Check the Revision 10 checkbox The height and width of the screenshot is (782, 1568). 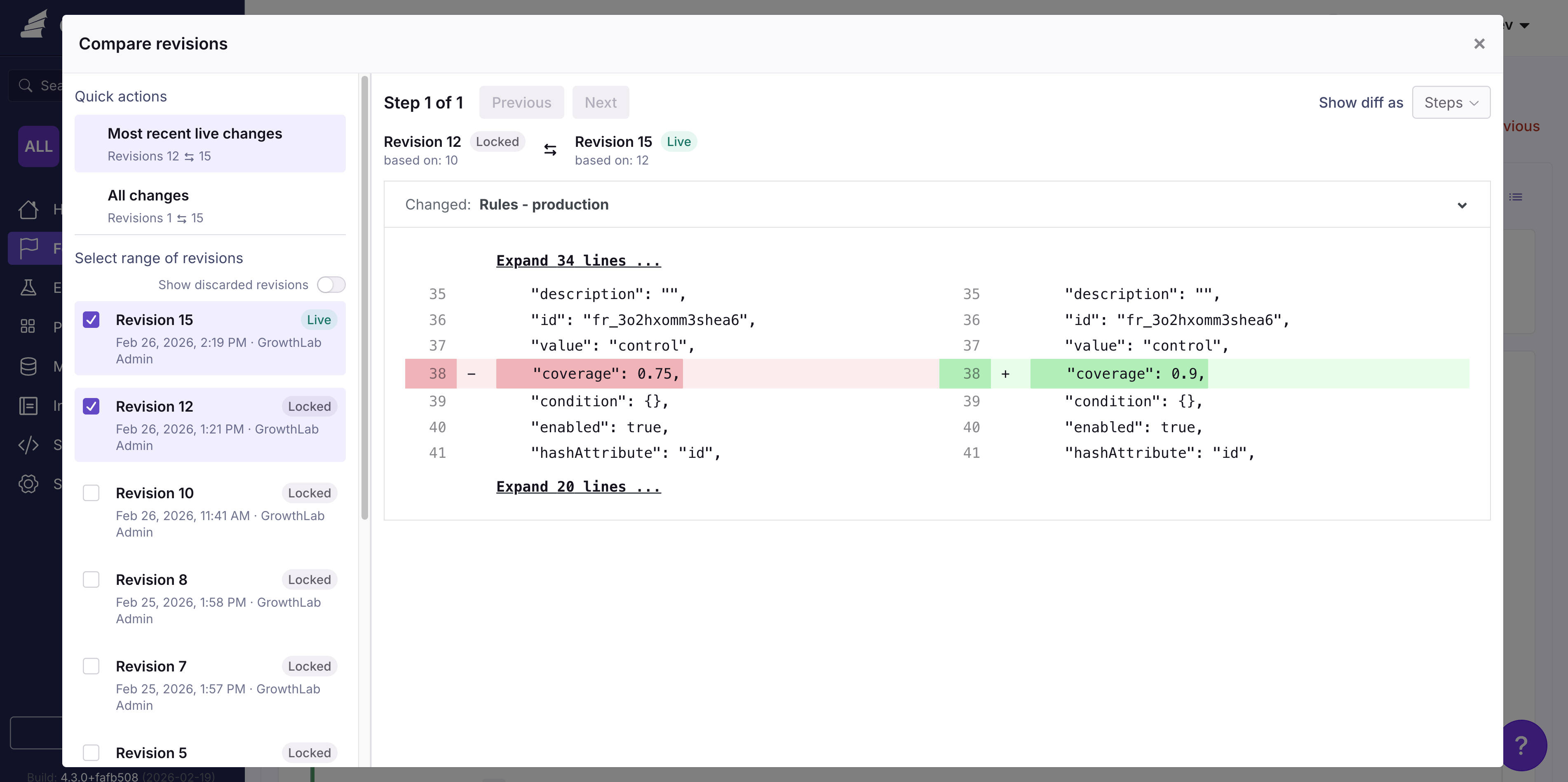coord(92,492)
